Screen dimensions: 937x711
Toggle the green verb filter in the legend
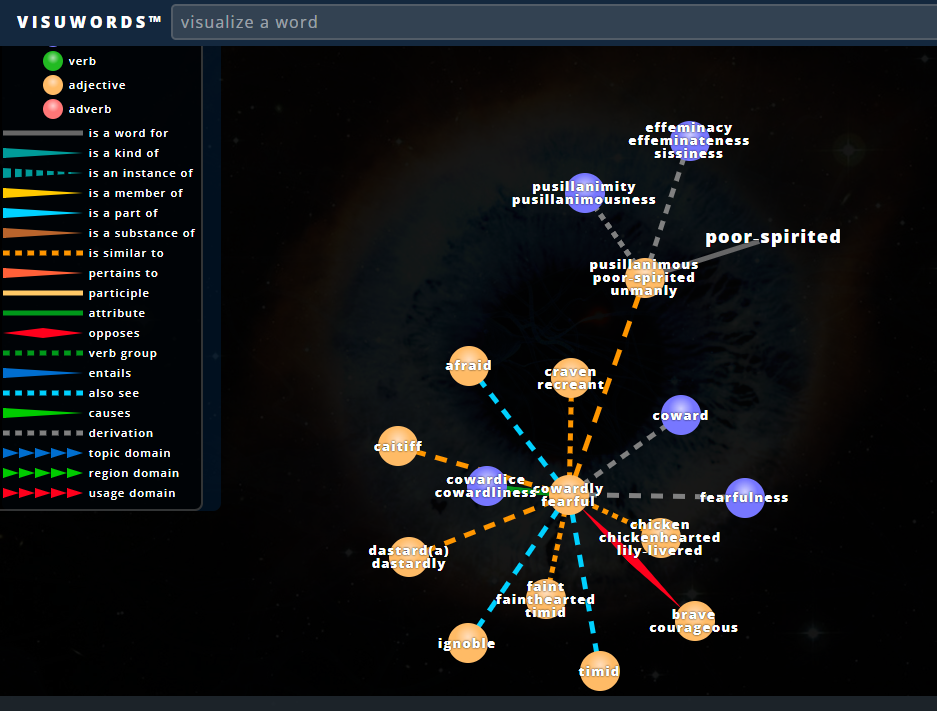[51, 61]
